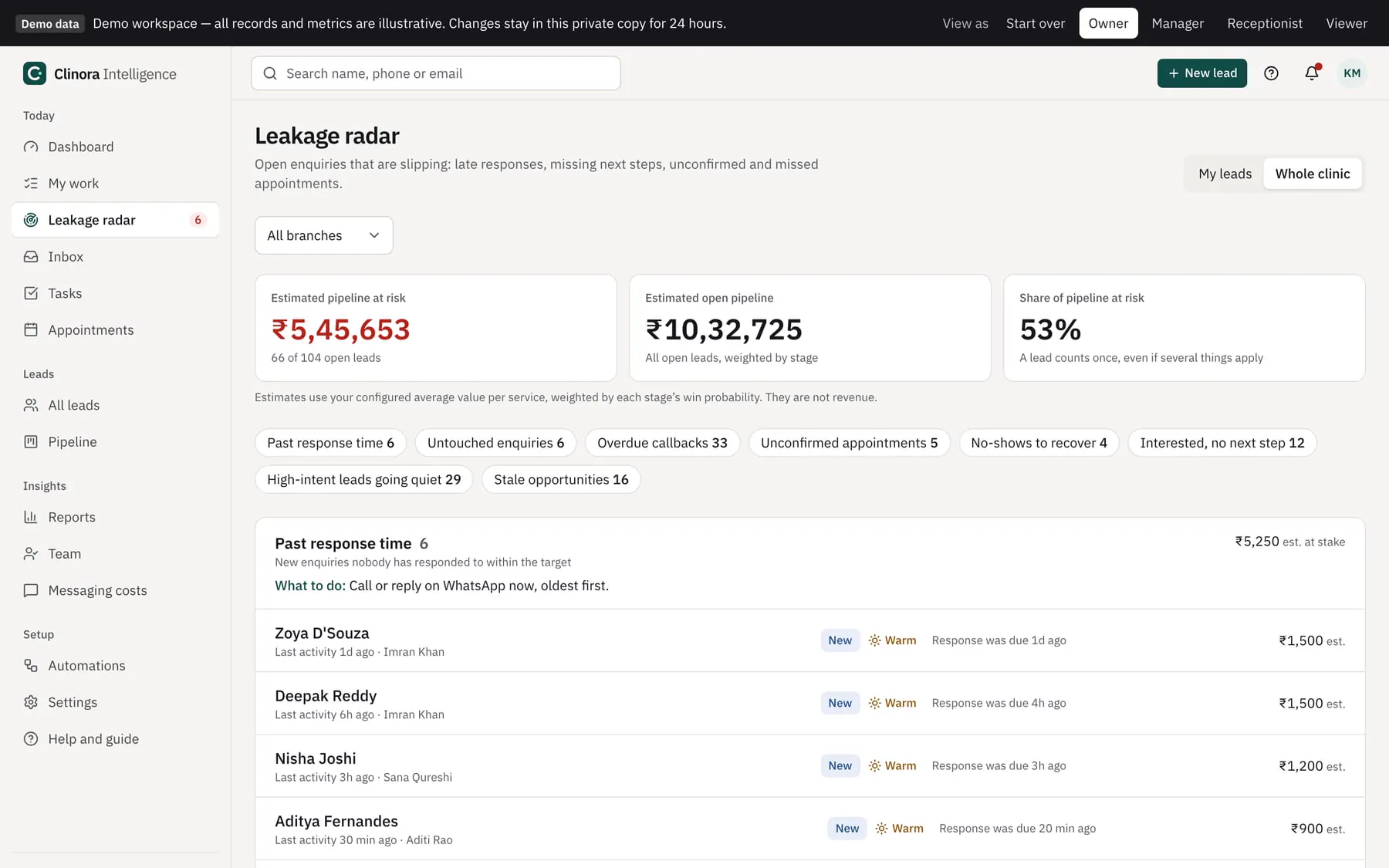This screenshot has height=868, width=1389.
Task: Click the Tasks checkbox icon in sidebar
Action: (31, 293)
